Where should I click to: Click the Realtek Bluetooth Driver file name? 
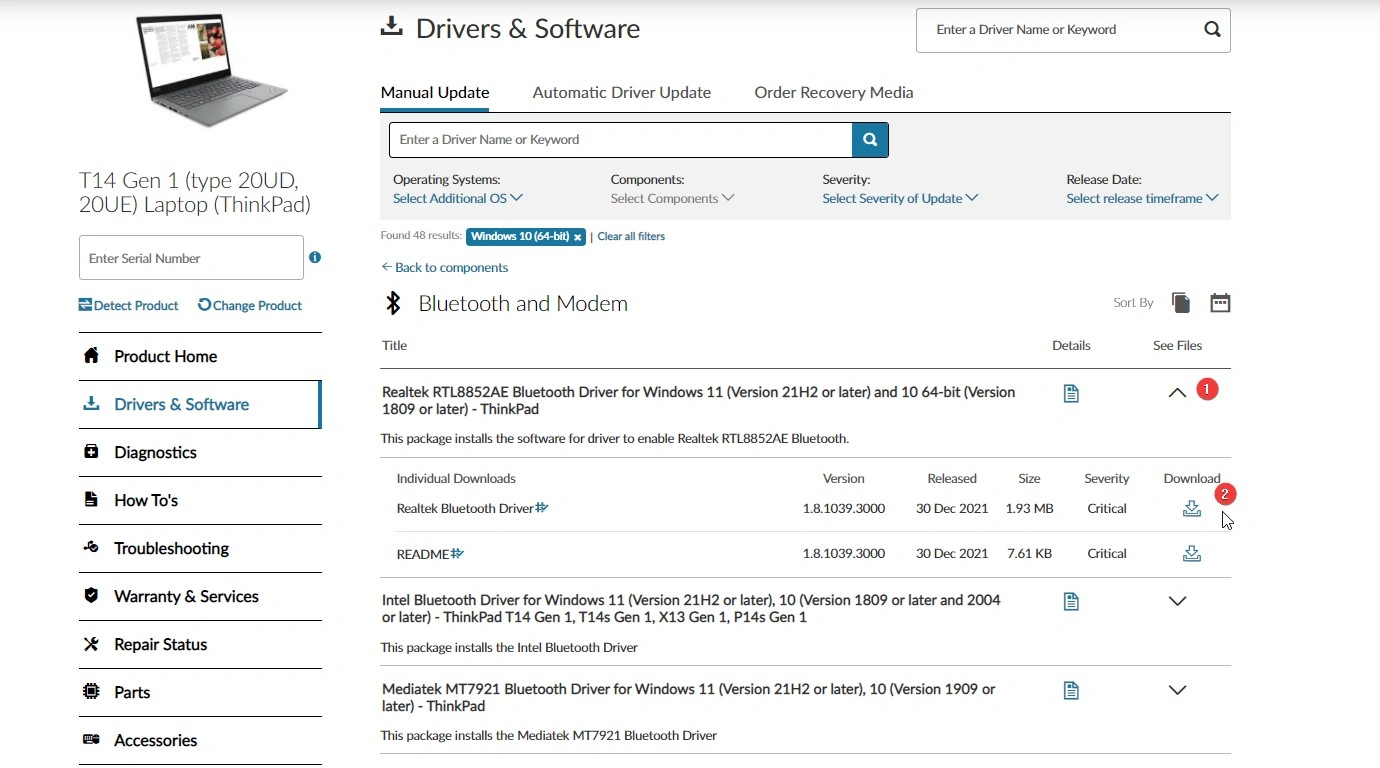click(x=465, y=508)
